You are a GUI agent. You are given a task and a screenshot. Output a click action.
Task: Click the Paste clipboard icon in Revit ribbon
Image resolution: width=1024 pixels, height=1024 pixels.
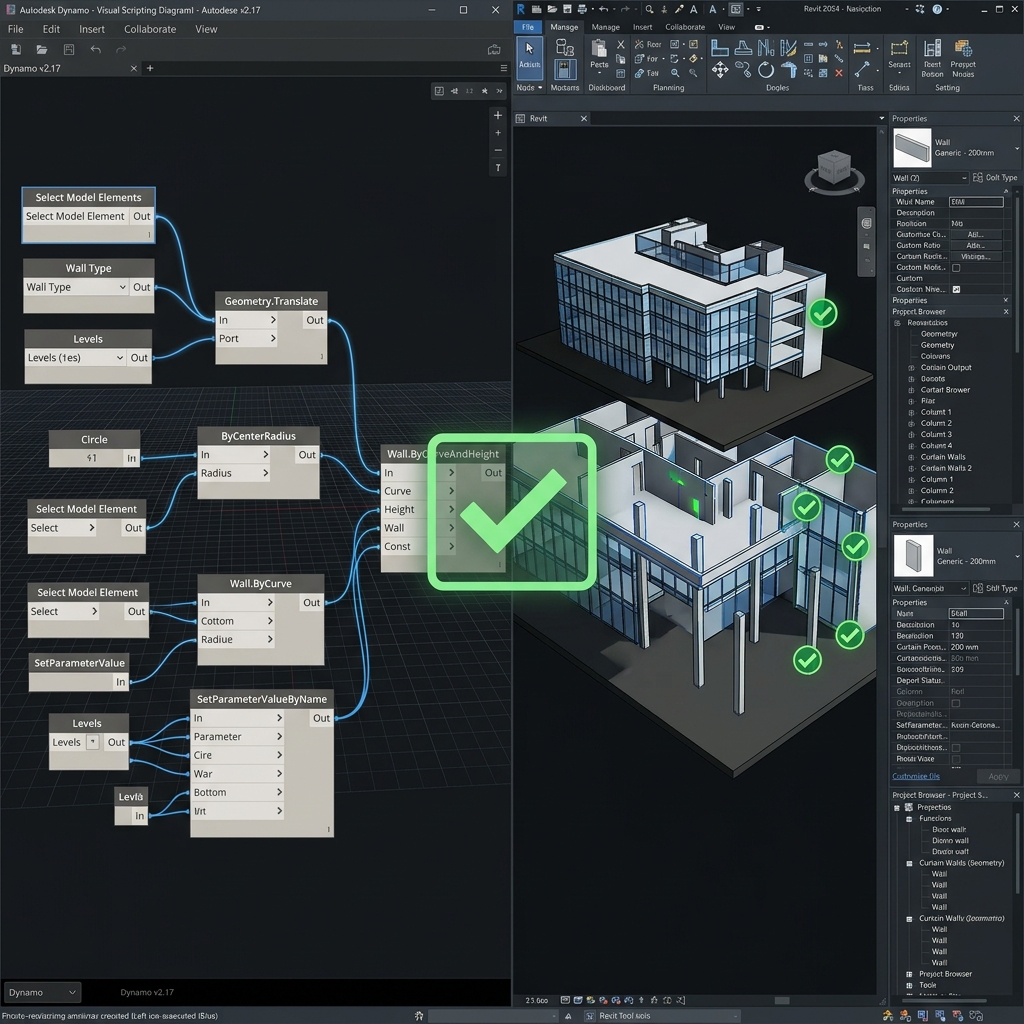(x=598, y=48)
